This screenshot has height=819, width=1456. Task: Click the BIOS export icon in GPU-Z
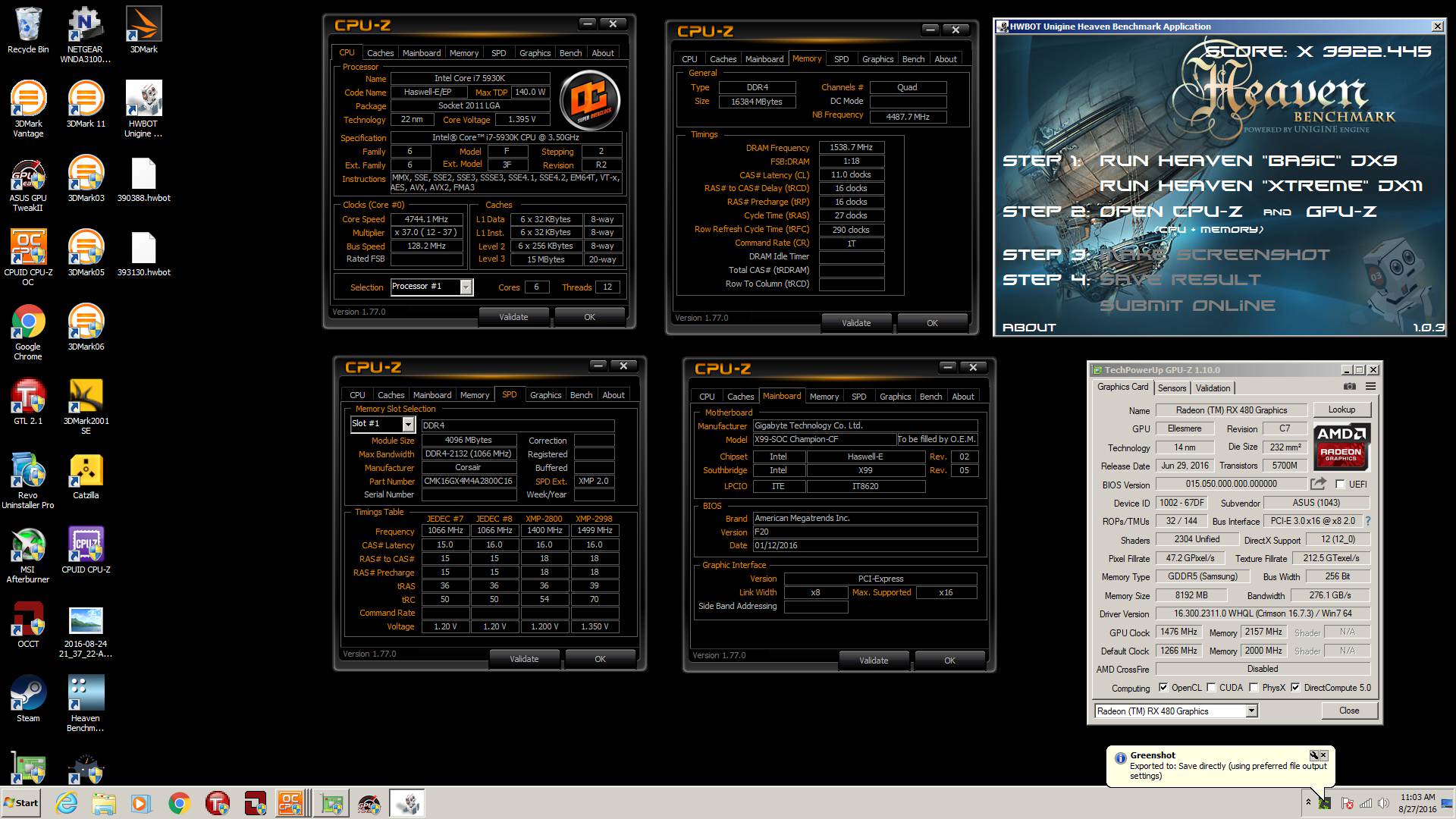pyautogui.click(x=1319, y=484)
